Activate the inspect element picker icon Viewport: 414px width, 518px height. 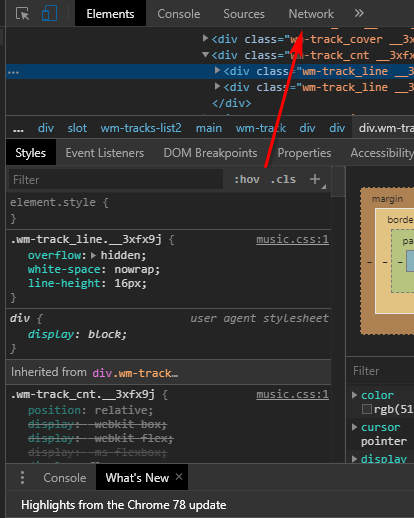pos(23,14)
